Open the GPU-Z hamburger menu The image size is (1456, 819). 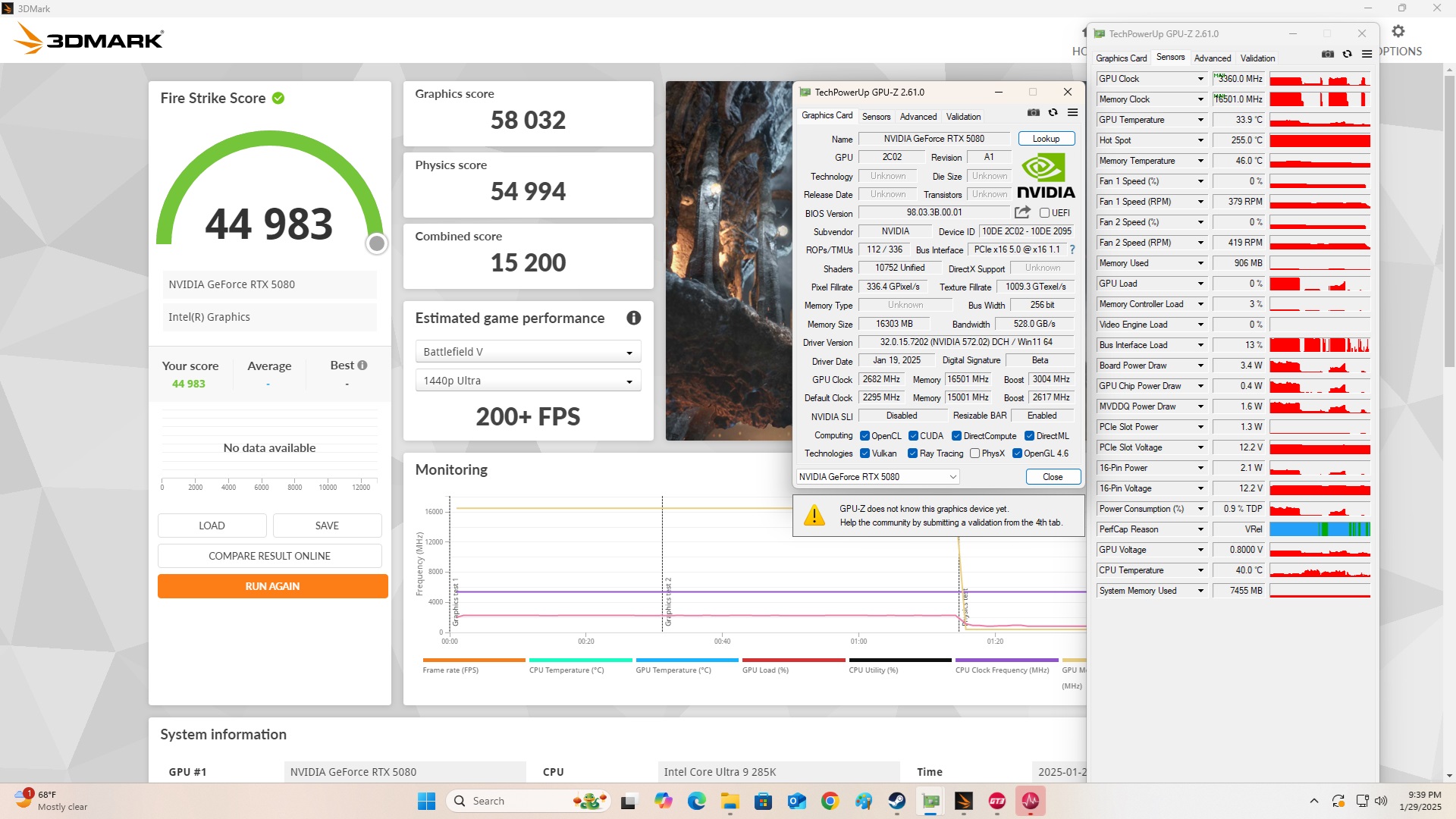pos(1072,112)
